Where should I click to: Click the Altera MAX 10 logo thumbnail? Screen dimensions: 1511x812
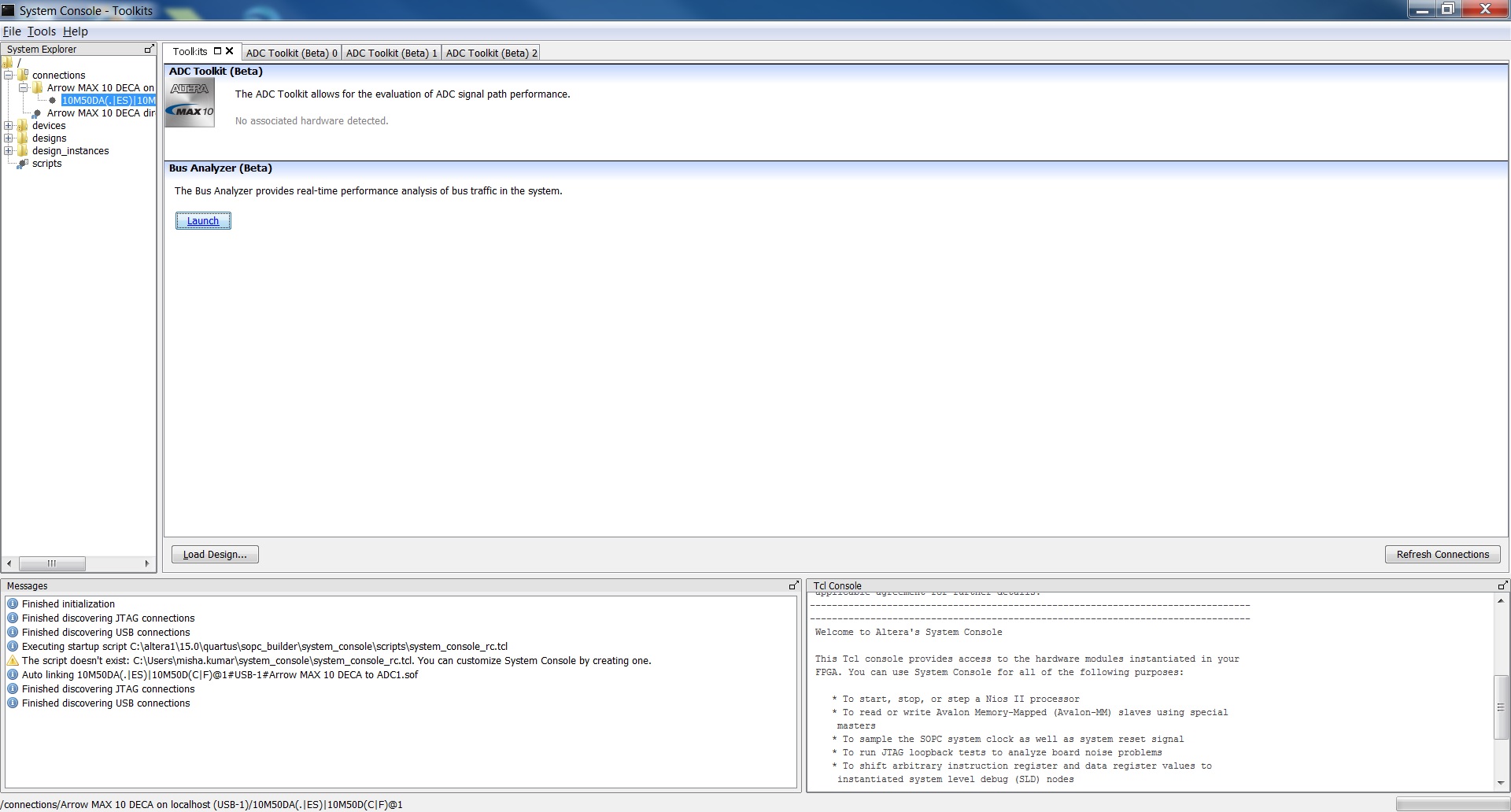[190, 102]
